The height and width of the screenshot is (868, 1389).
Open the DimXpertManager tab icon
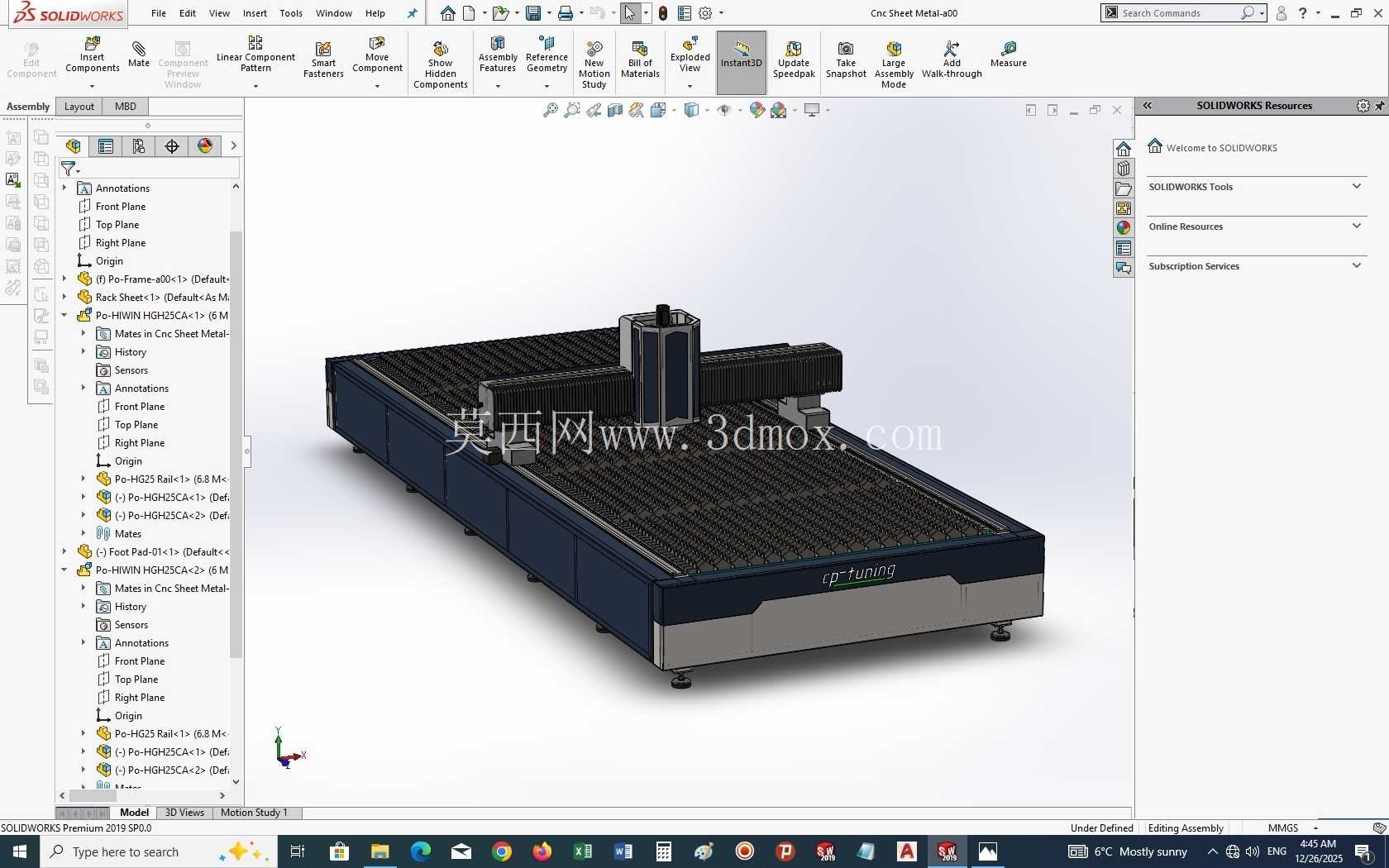point(172,146)
